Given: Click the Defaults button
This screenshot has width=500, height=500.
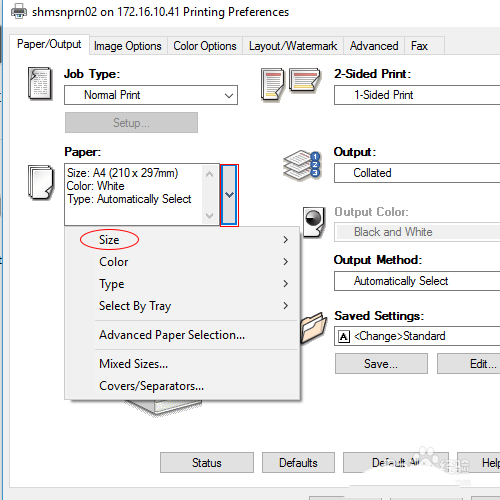Looking at the screenshot, I should tap(298, 462).
